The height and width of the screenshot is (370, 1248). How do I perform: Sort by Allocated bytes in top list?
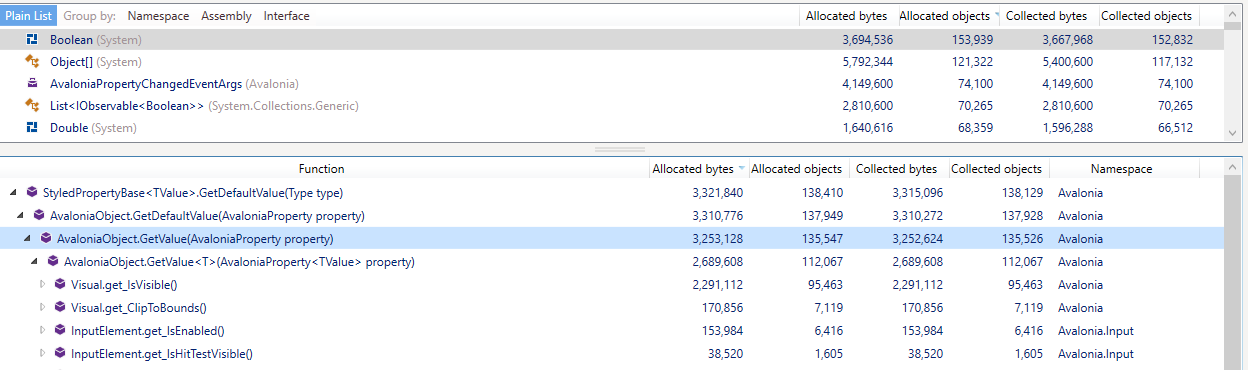pyautogui.click(x=847, y=16)
